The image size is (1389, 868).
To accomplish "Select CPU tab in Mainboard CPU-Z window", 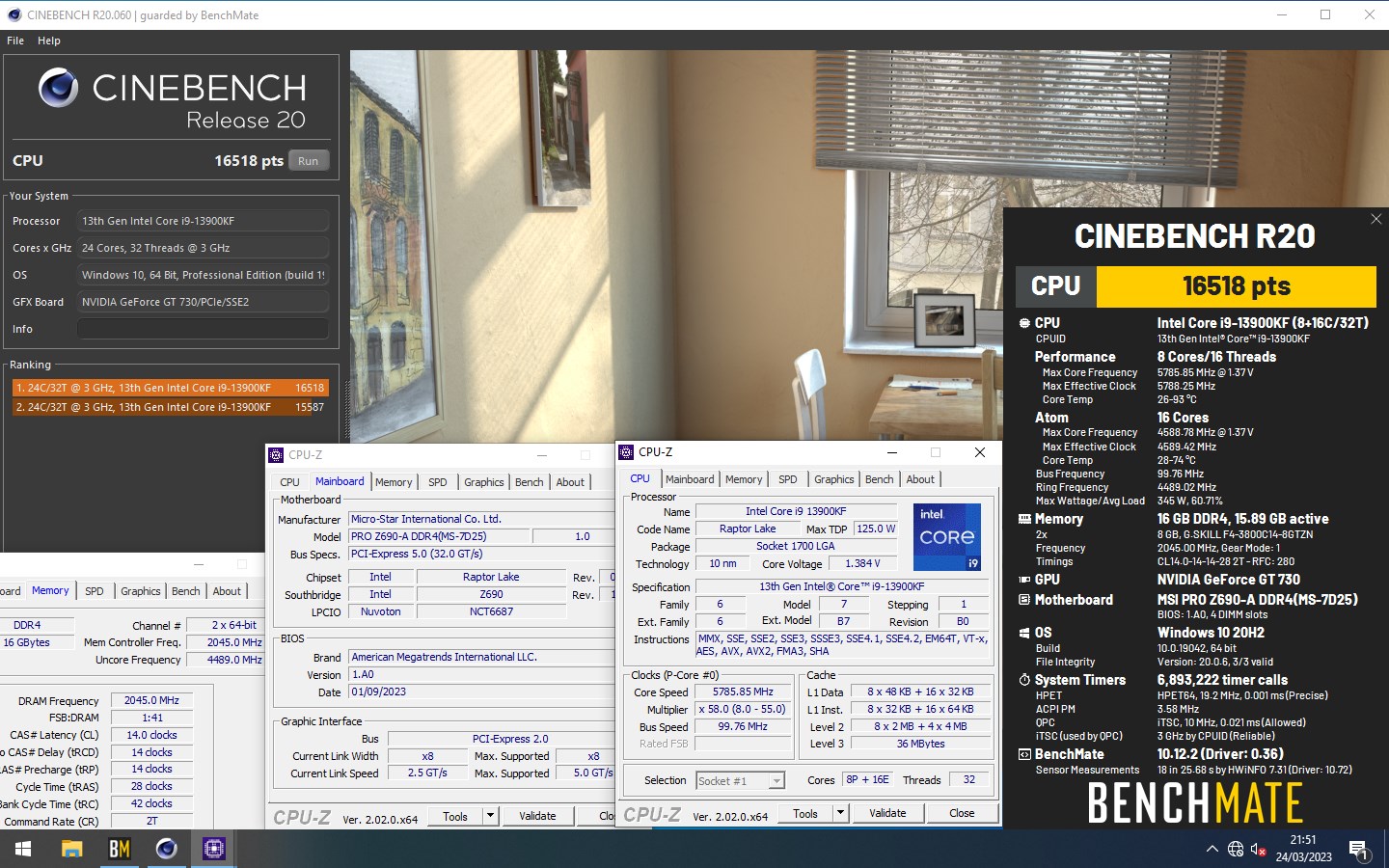I will tap(289, 482).
